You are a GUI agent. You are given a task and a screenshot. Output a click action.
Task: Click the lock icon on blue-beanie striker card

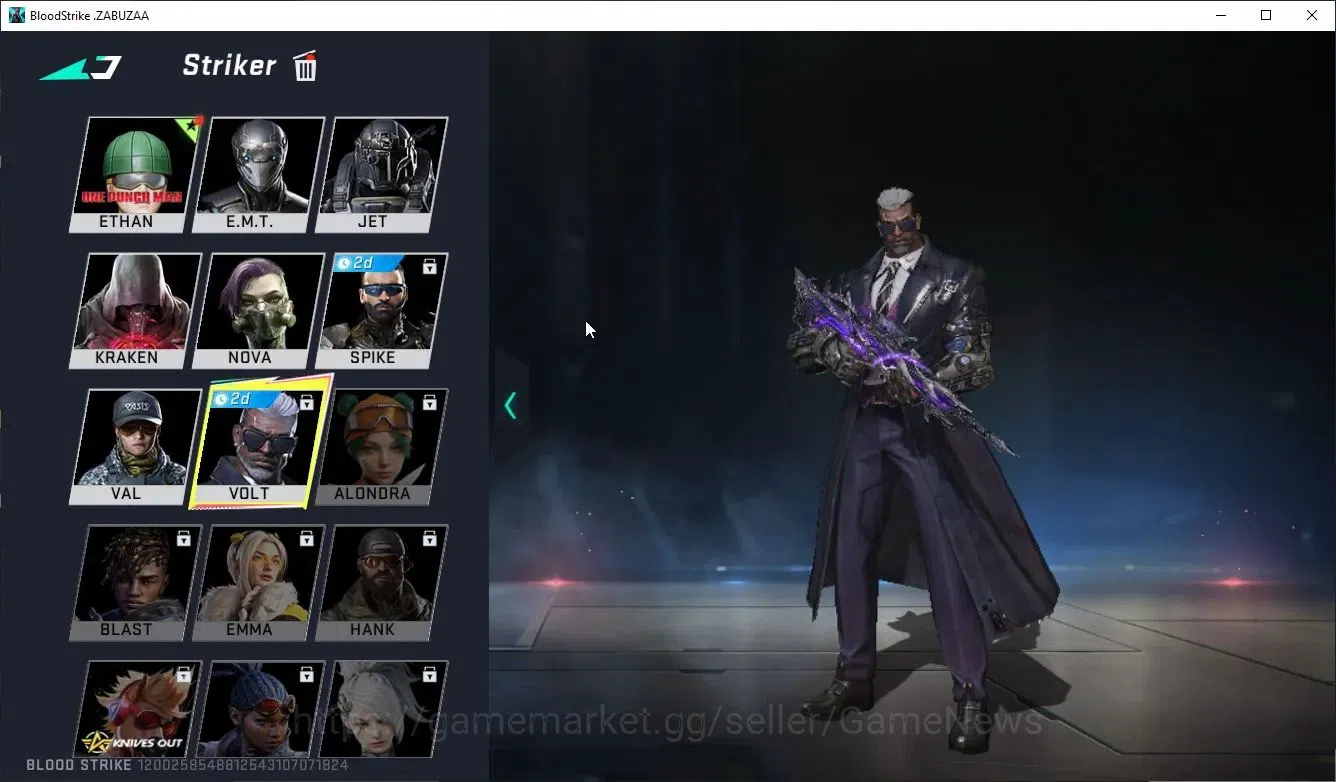click(x=306, y=674)
